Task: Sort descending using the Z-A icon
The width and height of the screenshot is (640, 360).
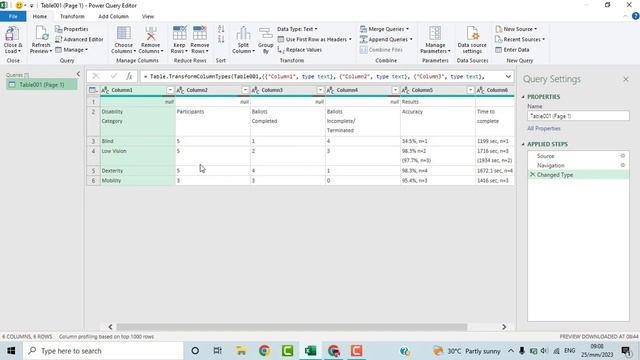Action: [221, 39]
